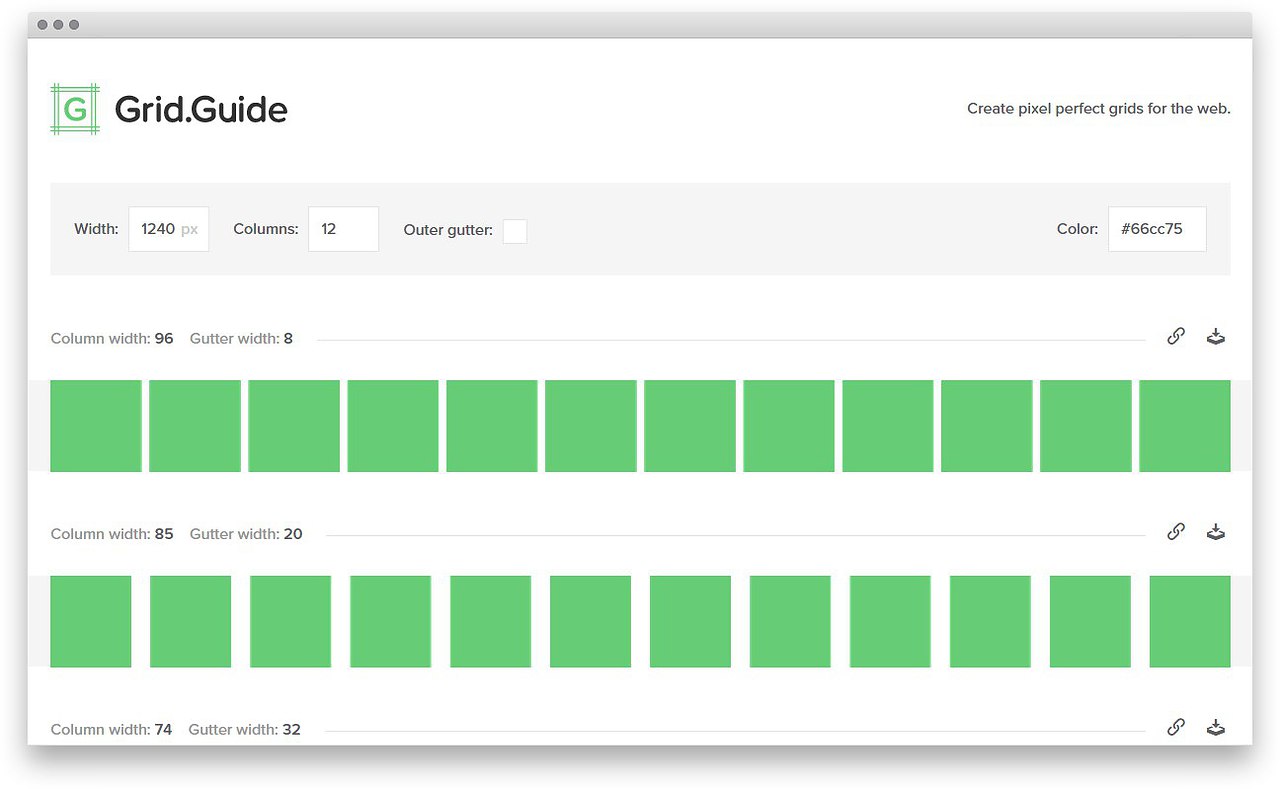The image size is (1280, 789).
Task: Click the "Columns:" label
Action: pos(266,229)
